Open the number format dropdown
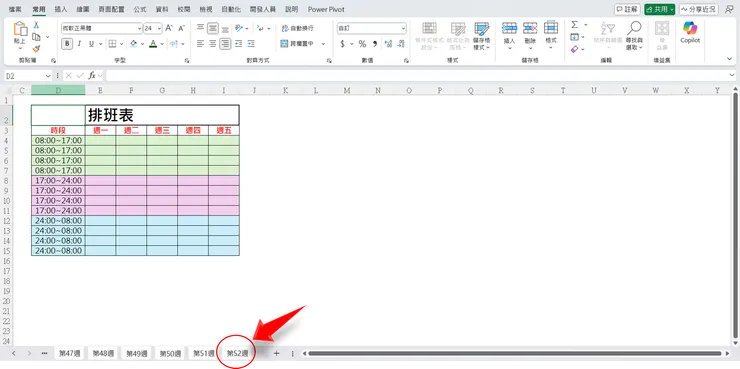 (404, 28)
